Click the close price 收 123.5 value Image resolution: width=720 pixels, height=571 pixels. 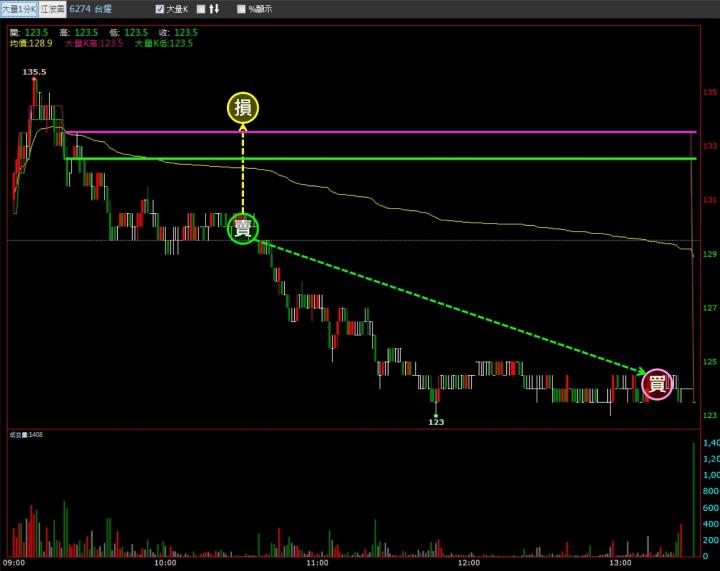[x=186, y=33]
